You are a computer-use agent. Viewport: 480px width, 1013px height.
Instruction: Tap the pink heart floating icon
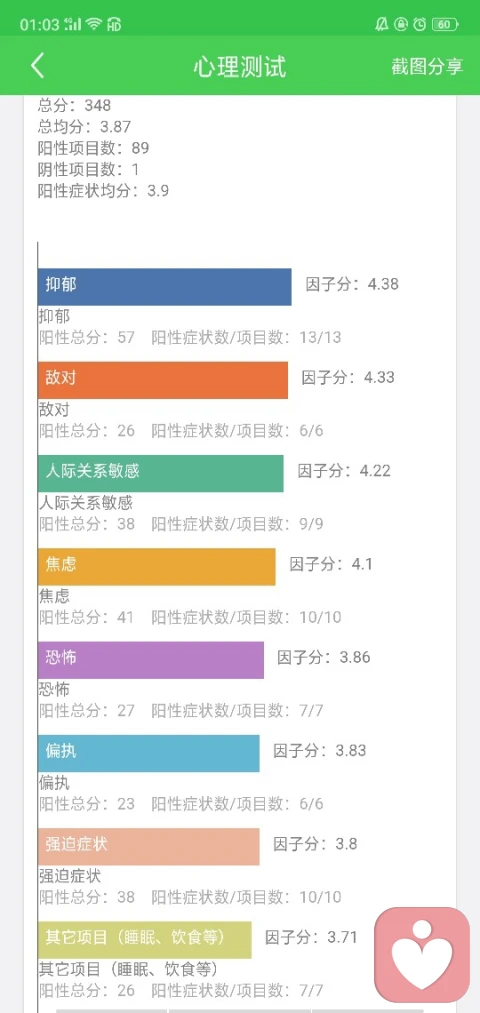pos(423,956)
